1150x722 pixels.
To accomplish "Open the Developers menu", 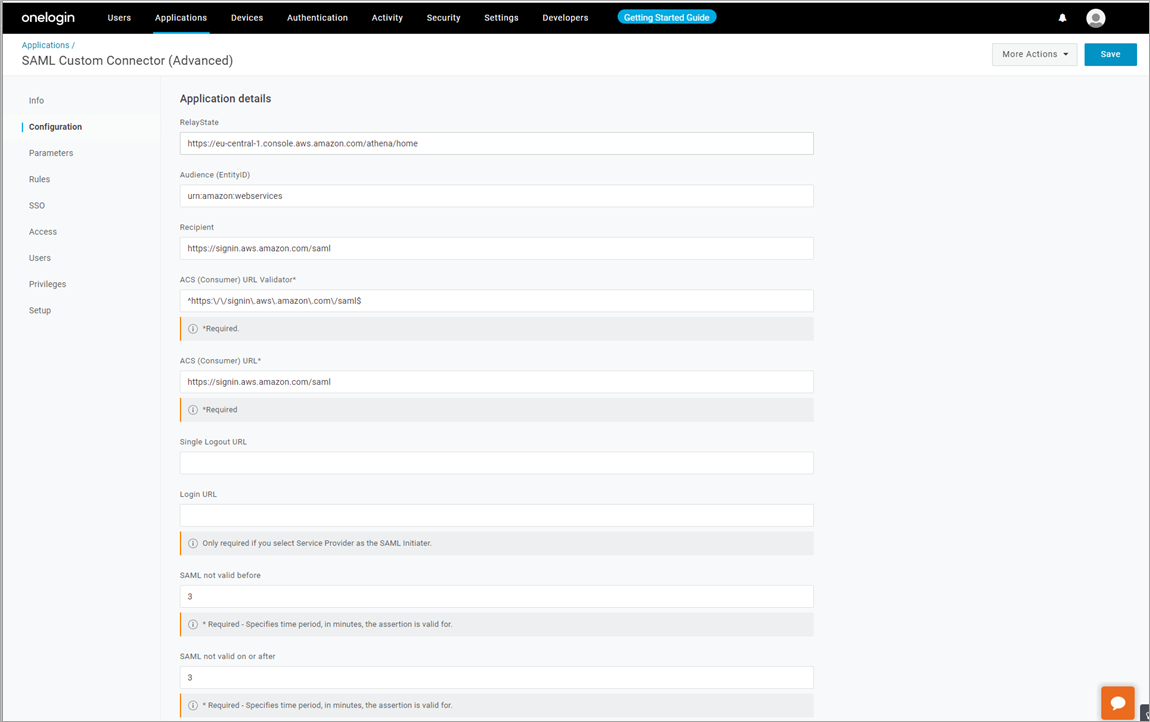I will click(565, 18).
